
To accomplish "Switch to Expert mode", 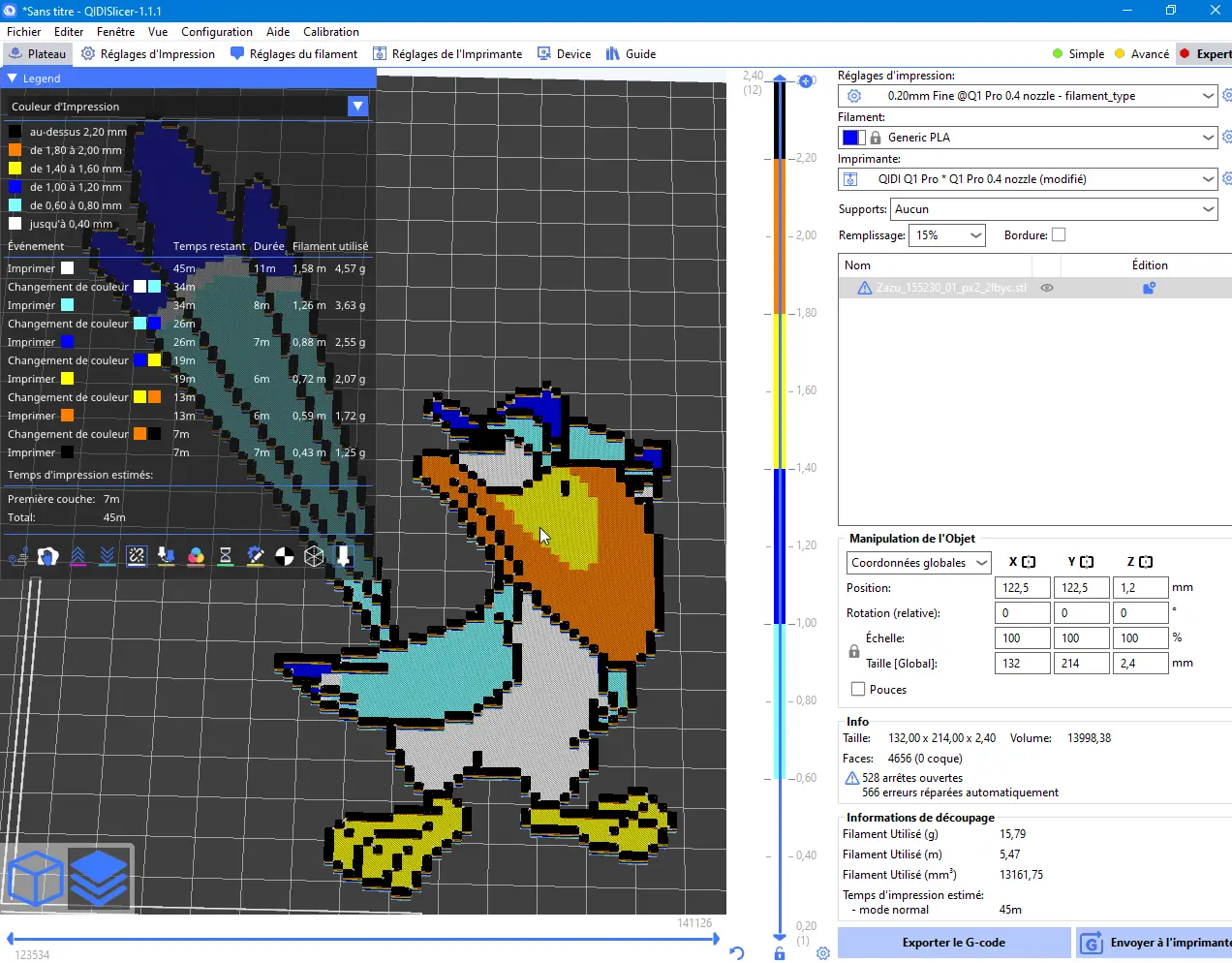I will [x=1205, y=54].
